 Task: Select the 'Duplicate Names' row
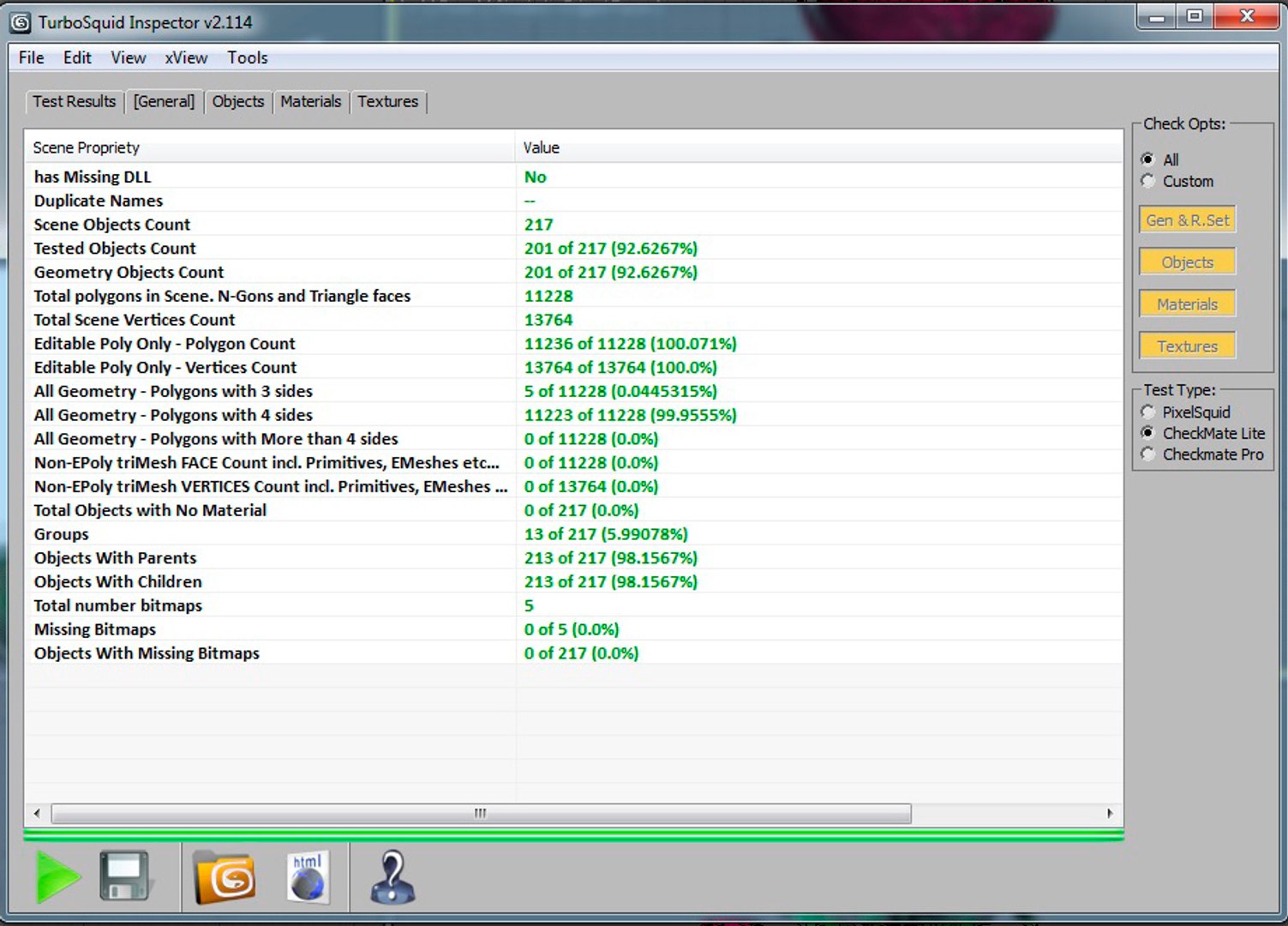574,201
